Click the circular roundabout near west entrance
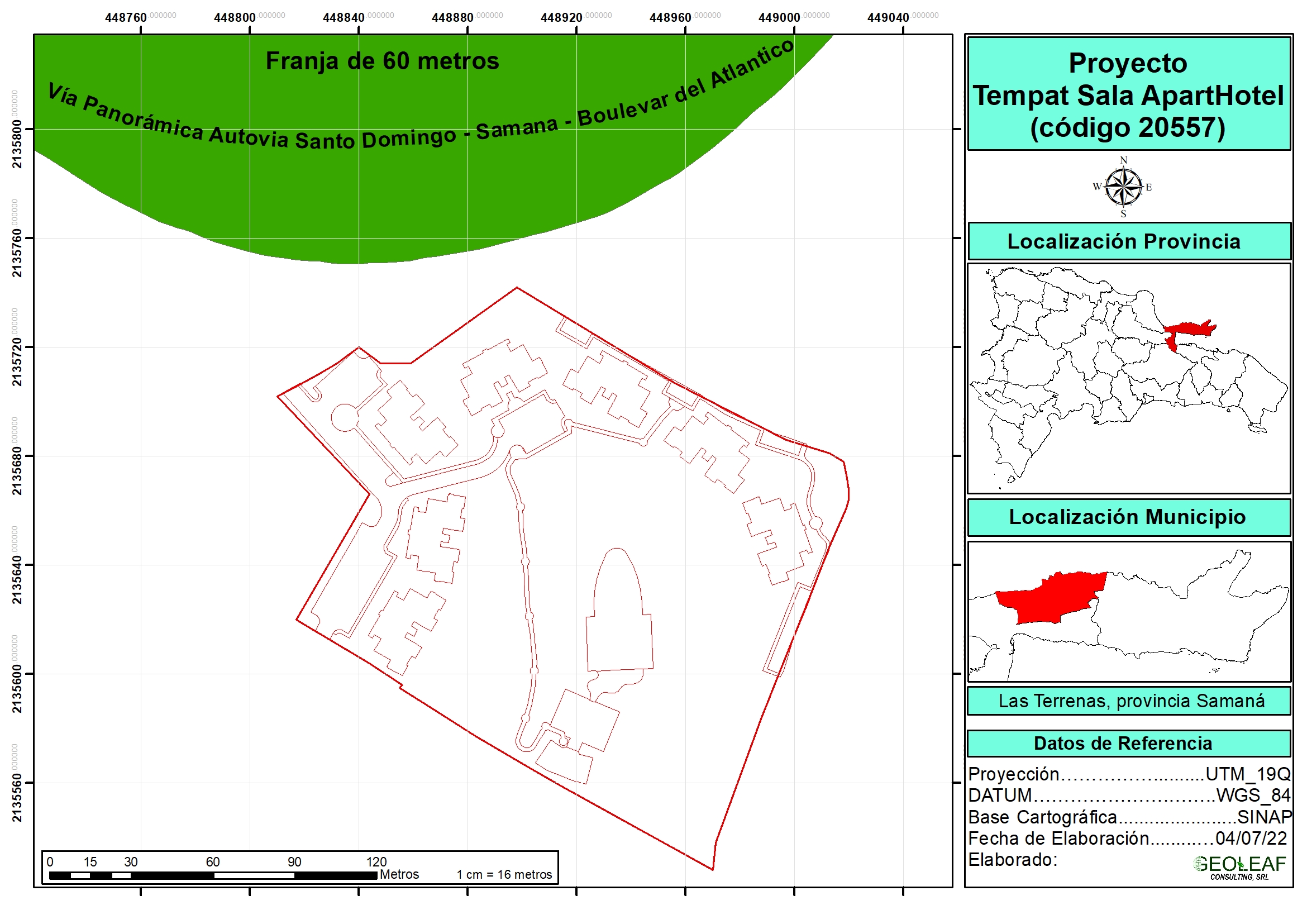Image resolution: width=1307 pixels, height=924 pixels. pyautogui.click(x=344, y=417)
